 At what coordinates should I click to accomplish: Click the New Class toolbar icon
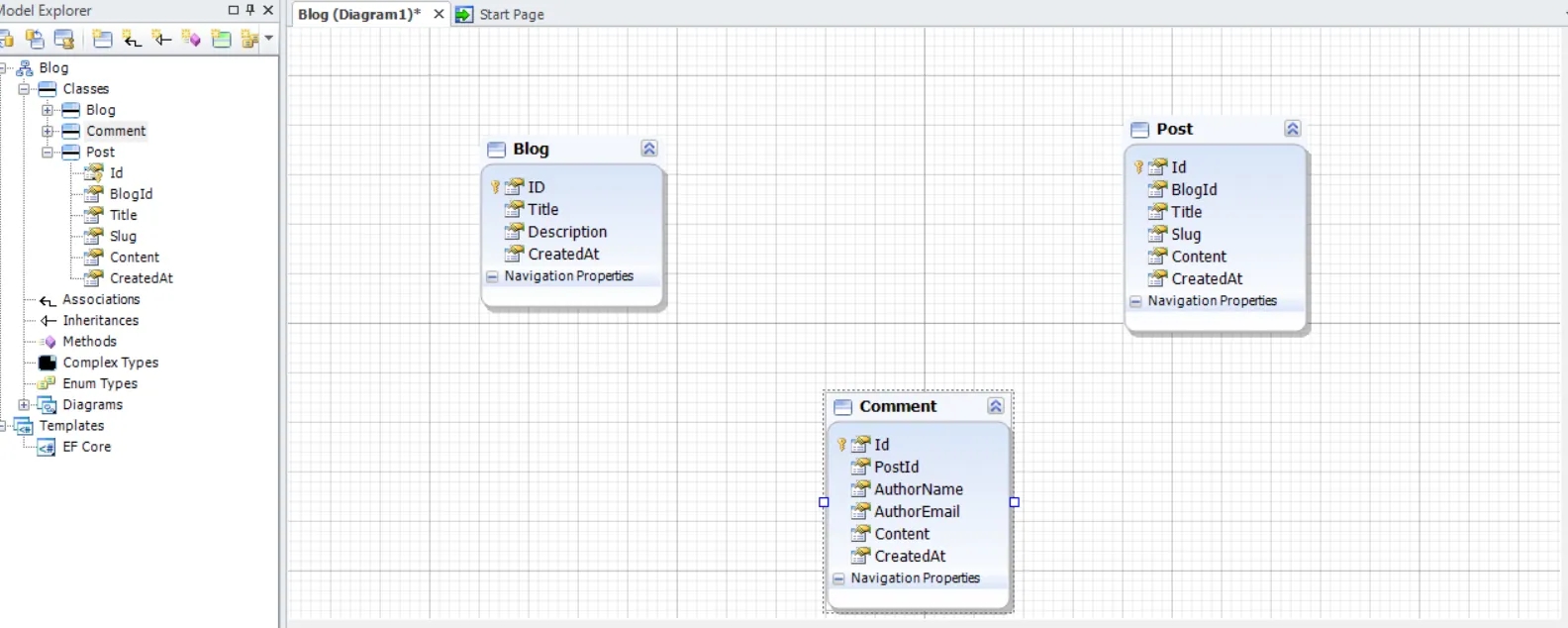click(x=102, y=39)
